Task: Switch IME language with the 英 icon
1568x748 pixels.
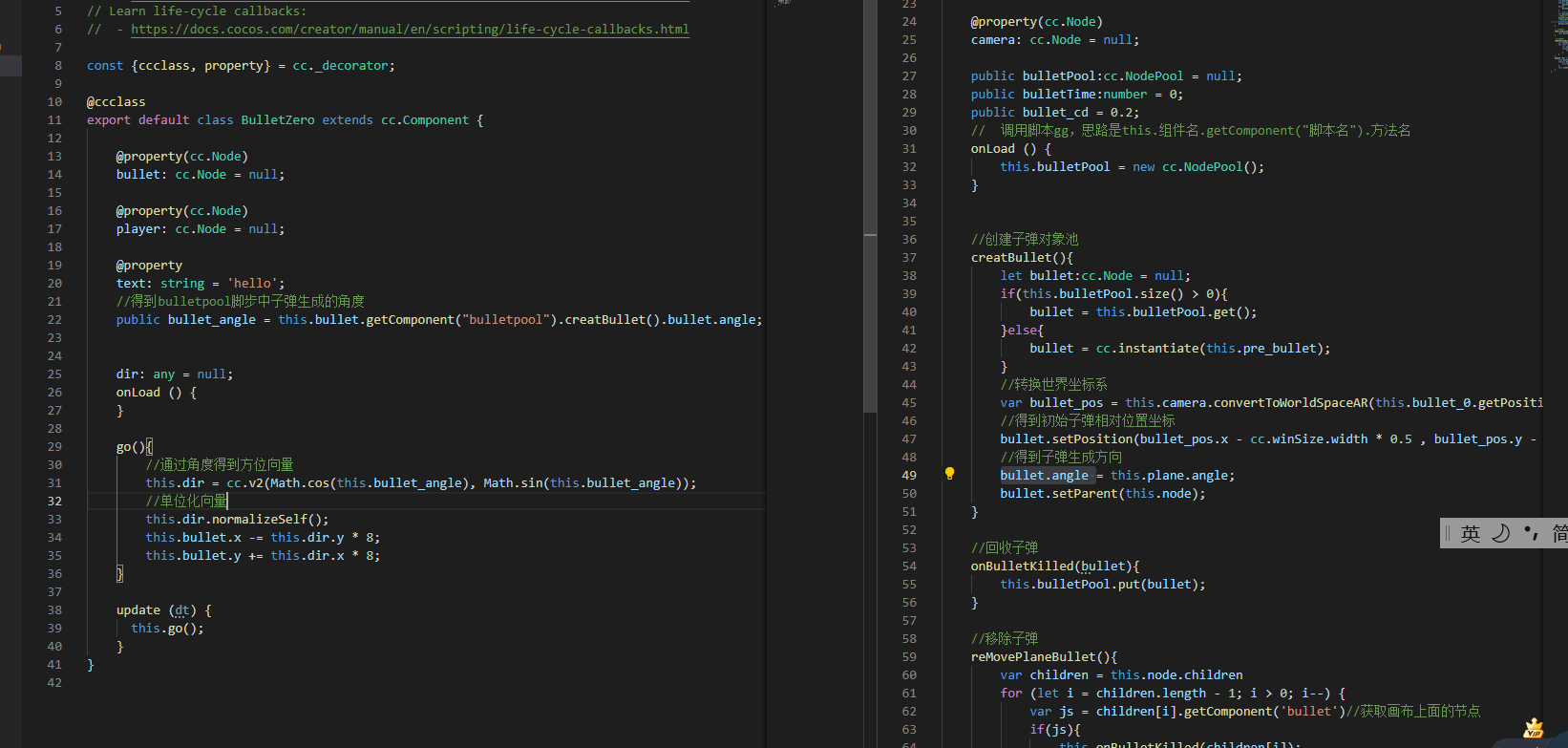Action: tap(1471, 534)
